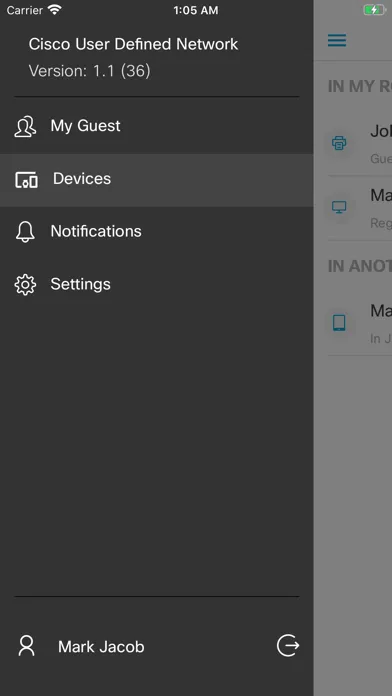Select Devices in the side menu
Viewport: 392px width, 696px height.
point(156,179)
